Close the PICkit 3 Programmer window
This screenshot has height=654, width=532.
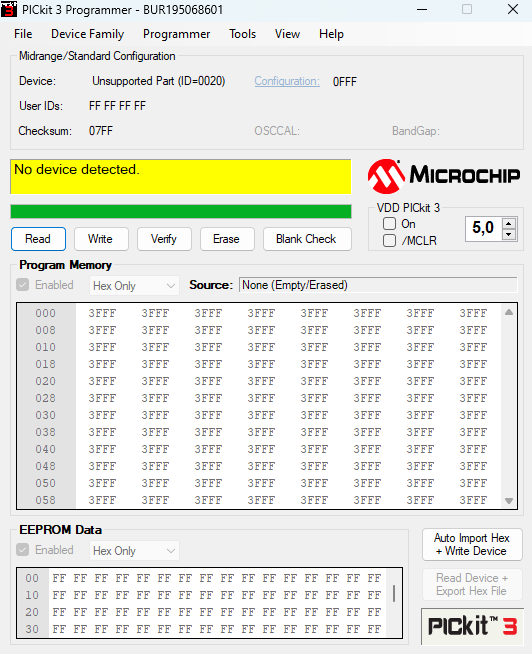click(x=513, y=9)
